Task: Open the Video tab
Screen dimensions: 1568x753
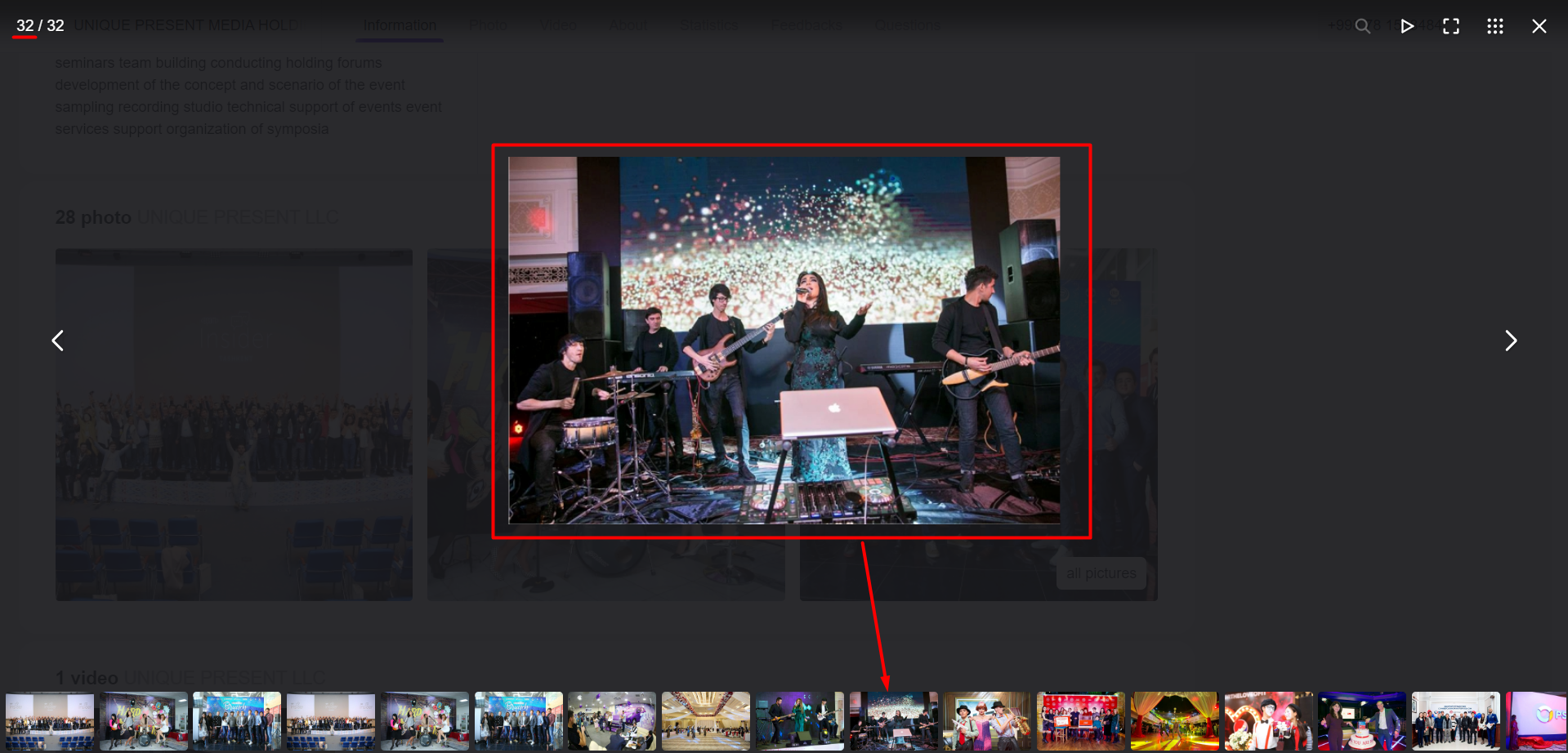Action: 559,25
